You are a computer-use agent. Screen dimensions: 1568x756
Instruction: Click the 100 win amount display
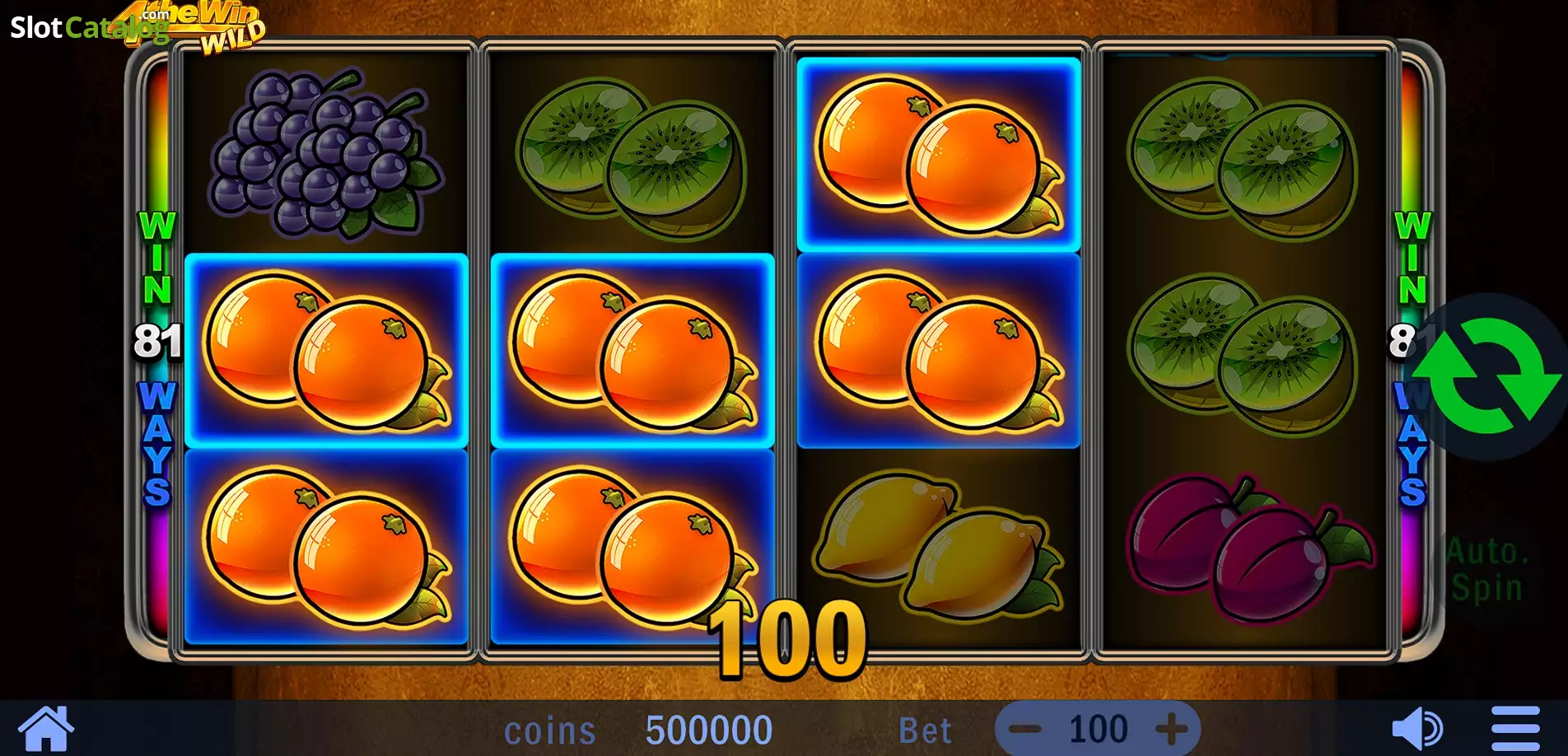click(787, 639)
